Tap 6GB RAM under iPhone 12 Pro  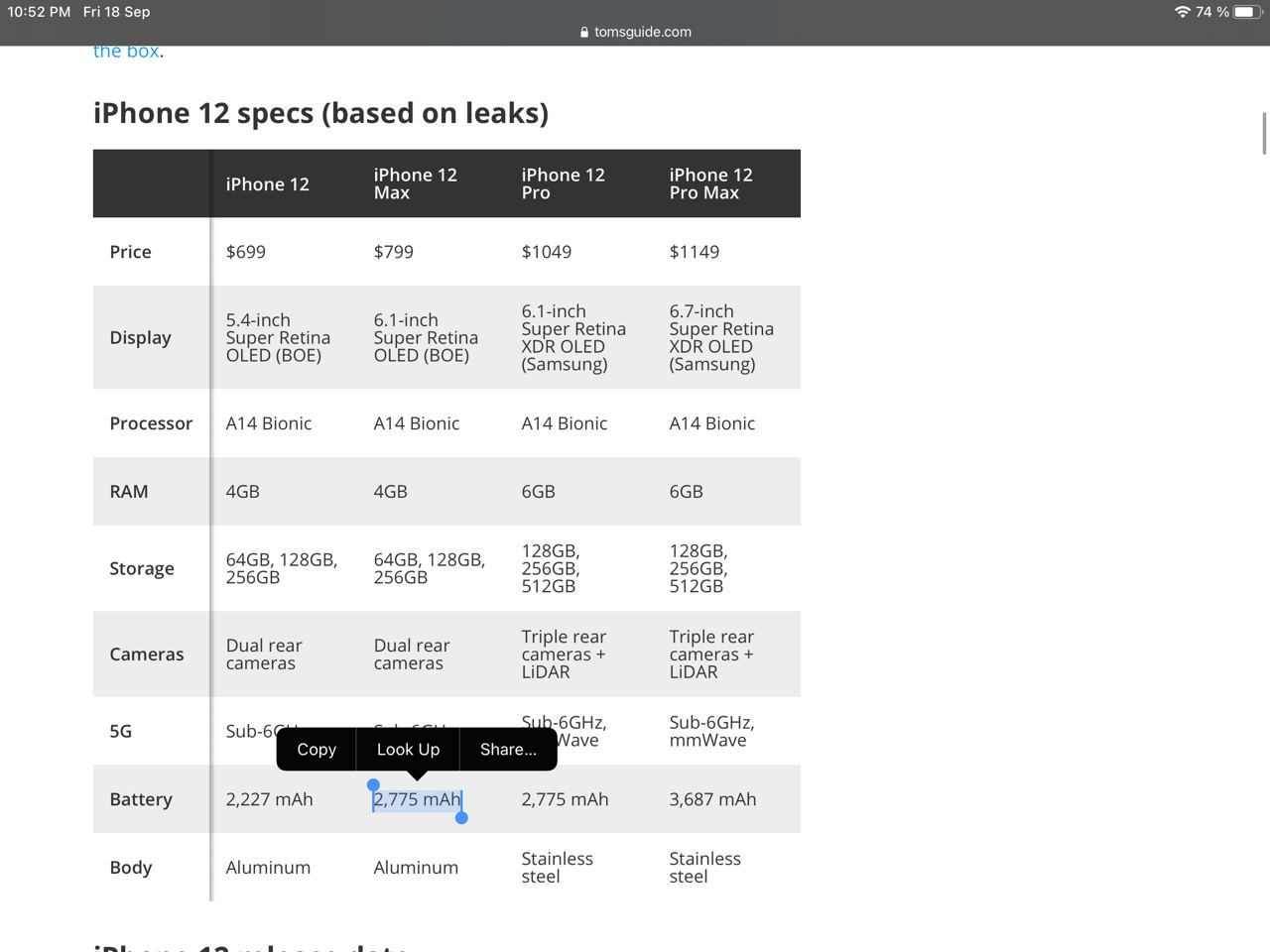(539, 492)
